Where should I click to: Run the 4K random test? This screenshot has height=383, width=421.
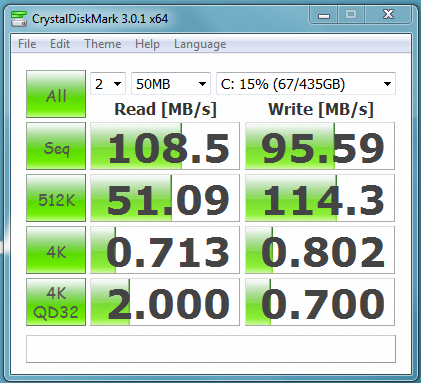[x=56, y=250]
